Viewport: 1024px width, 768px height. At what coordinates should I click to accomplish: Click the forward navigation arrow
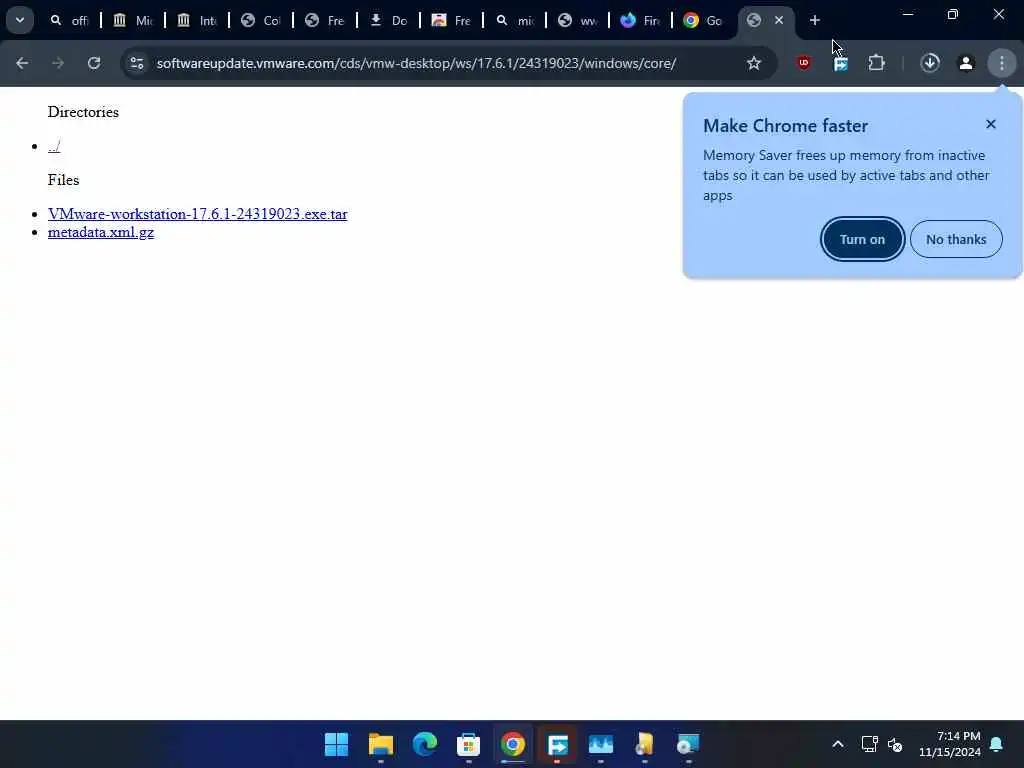[x=58, y=63]
